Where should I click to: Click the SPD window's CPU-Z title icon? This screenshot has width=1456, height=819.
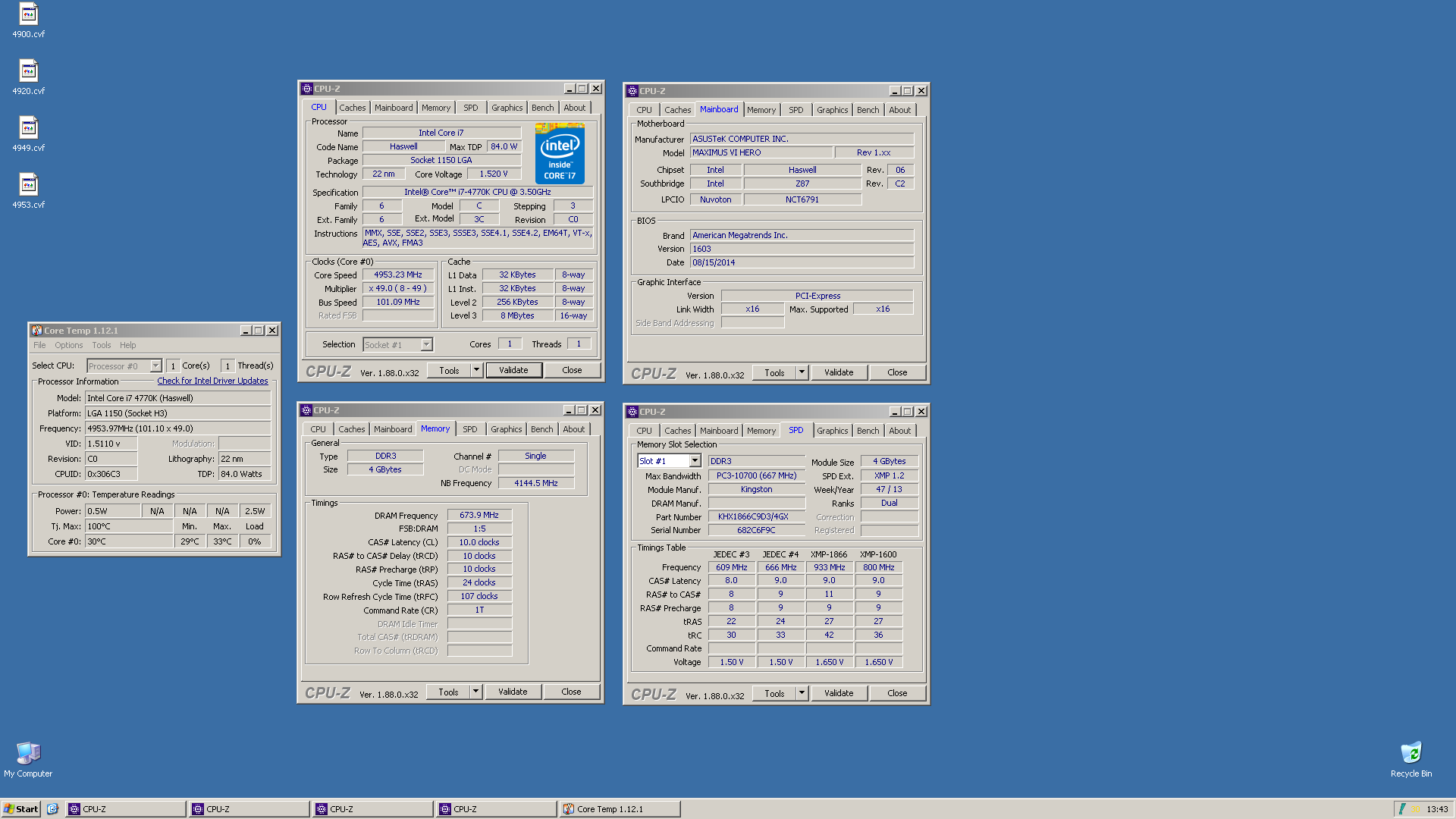[632, 412]
